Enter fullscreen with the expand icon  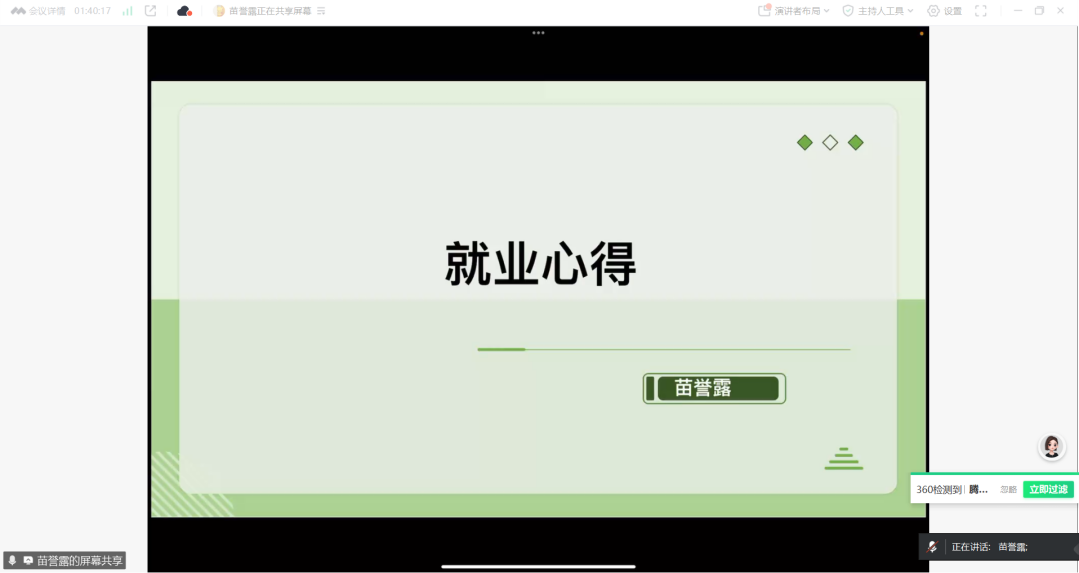(981, 11)
